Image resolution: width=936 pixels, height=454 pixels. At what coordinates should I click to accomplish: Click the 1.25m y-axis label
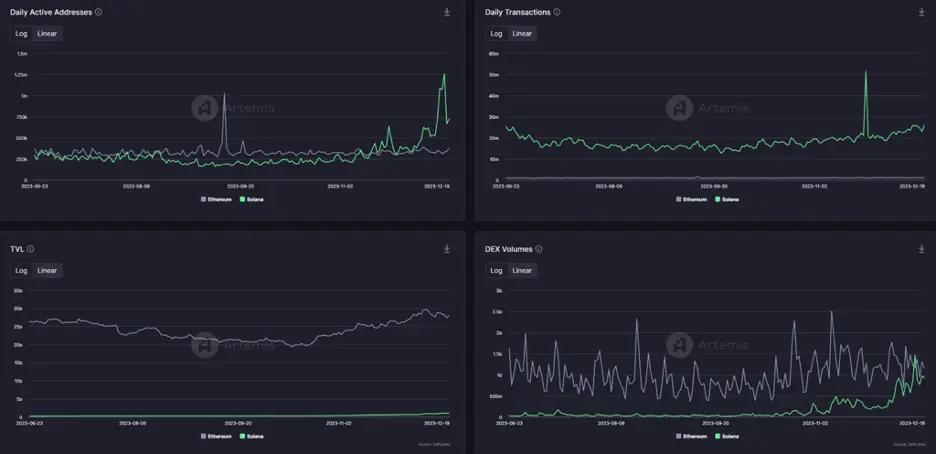(x=23, y=75)
